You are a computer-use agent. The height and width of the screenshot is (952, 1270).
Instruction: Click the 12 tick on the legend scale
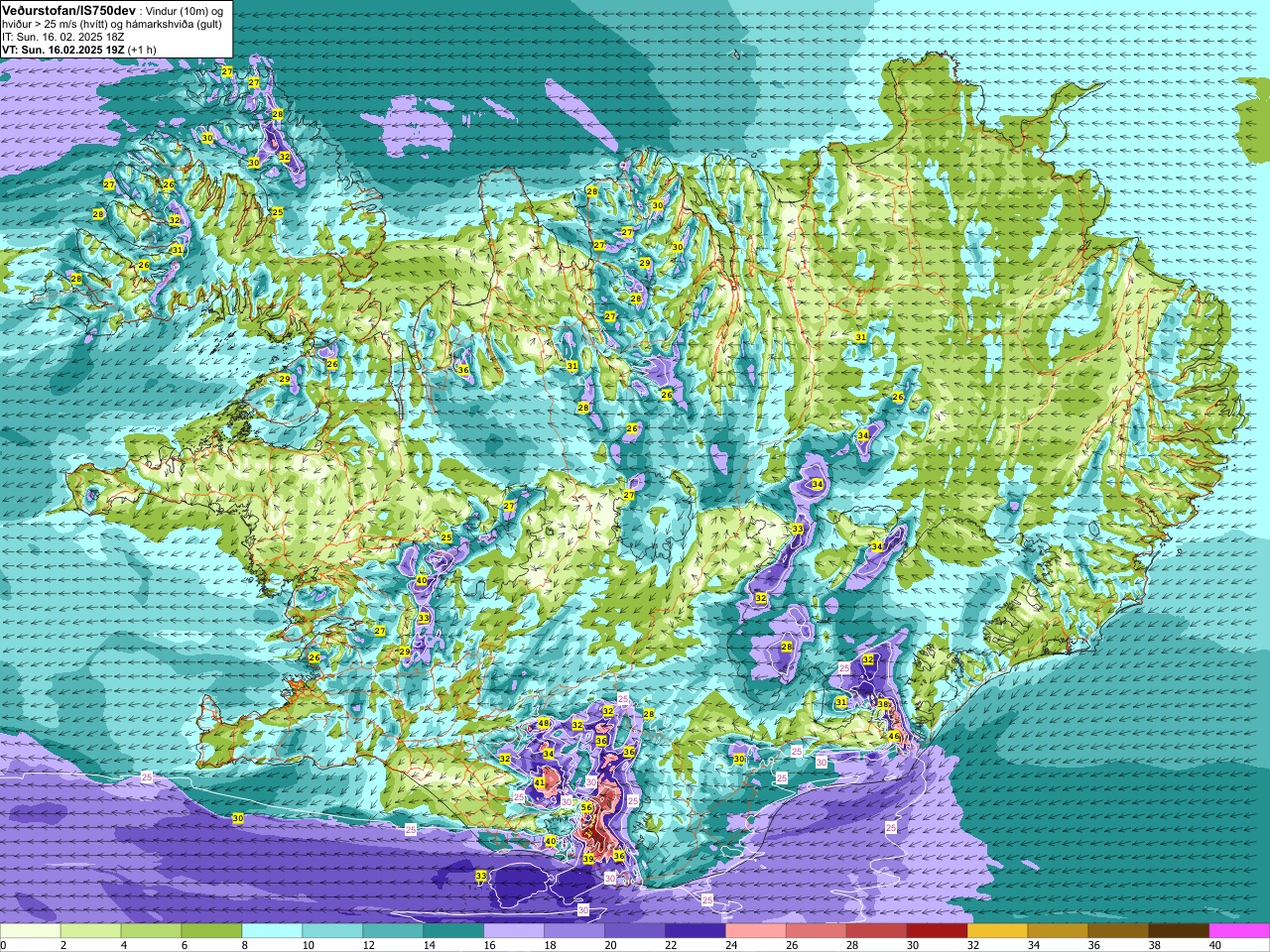point(368,945)
